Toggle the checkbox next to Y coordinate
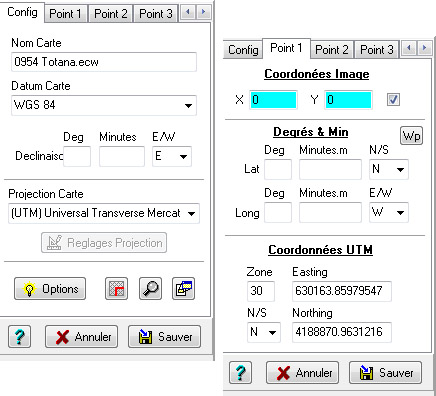 point(393,99)
